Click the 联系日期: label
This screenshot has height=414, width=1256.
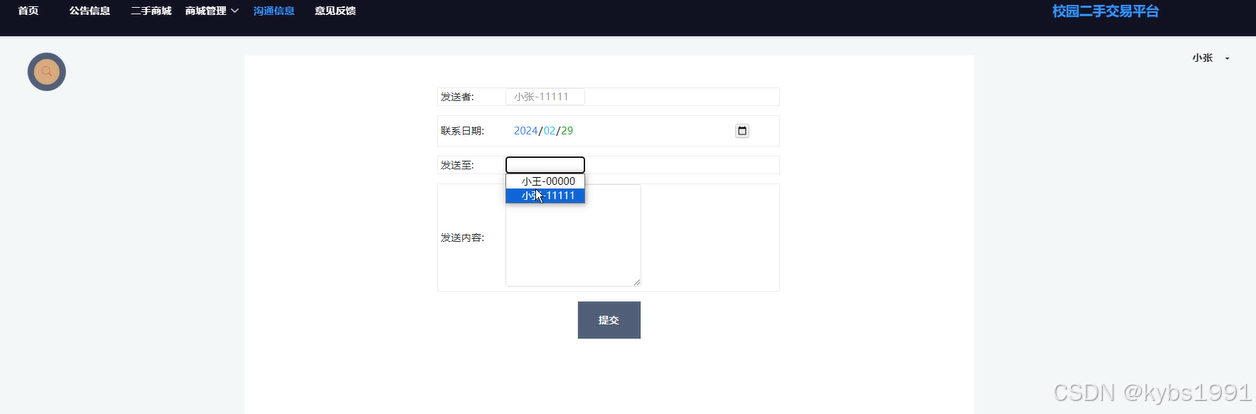pyautogui.click(x=462, y=131)
